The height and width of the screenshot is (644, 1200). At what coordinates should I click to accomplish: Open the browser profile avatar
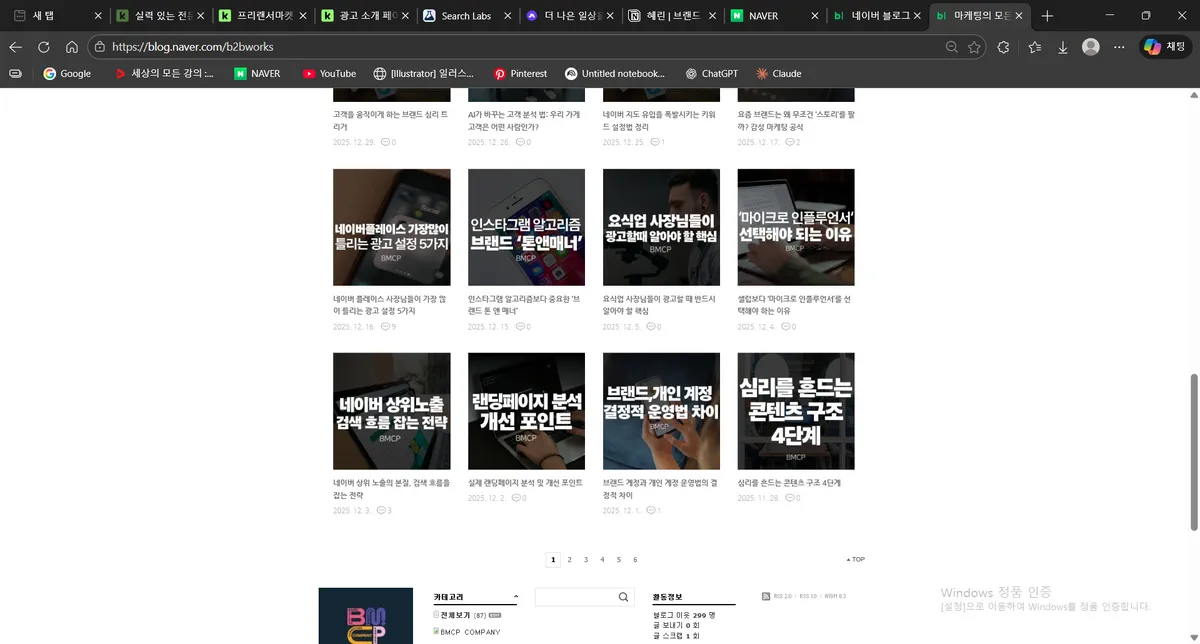(x=1090, y=46)
